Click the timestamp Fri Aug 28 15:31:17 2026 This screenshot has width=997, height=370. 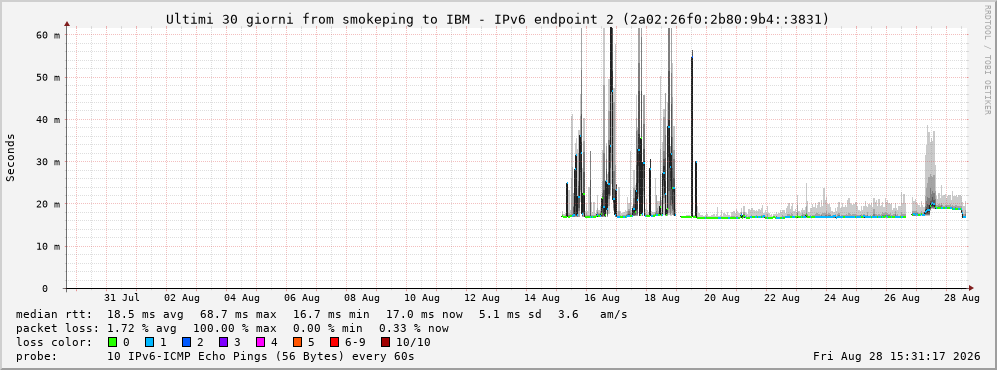pos(897,356)
